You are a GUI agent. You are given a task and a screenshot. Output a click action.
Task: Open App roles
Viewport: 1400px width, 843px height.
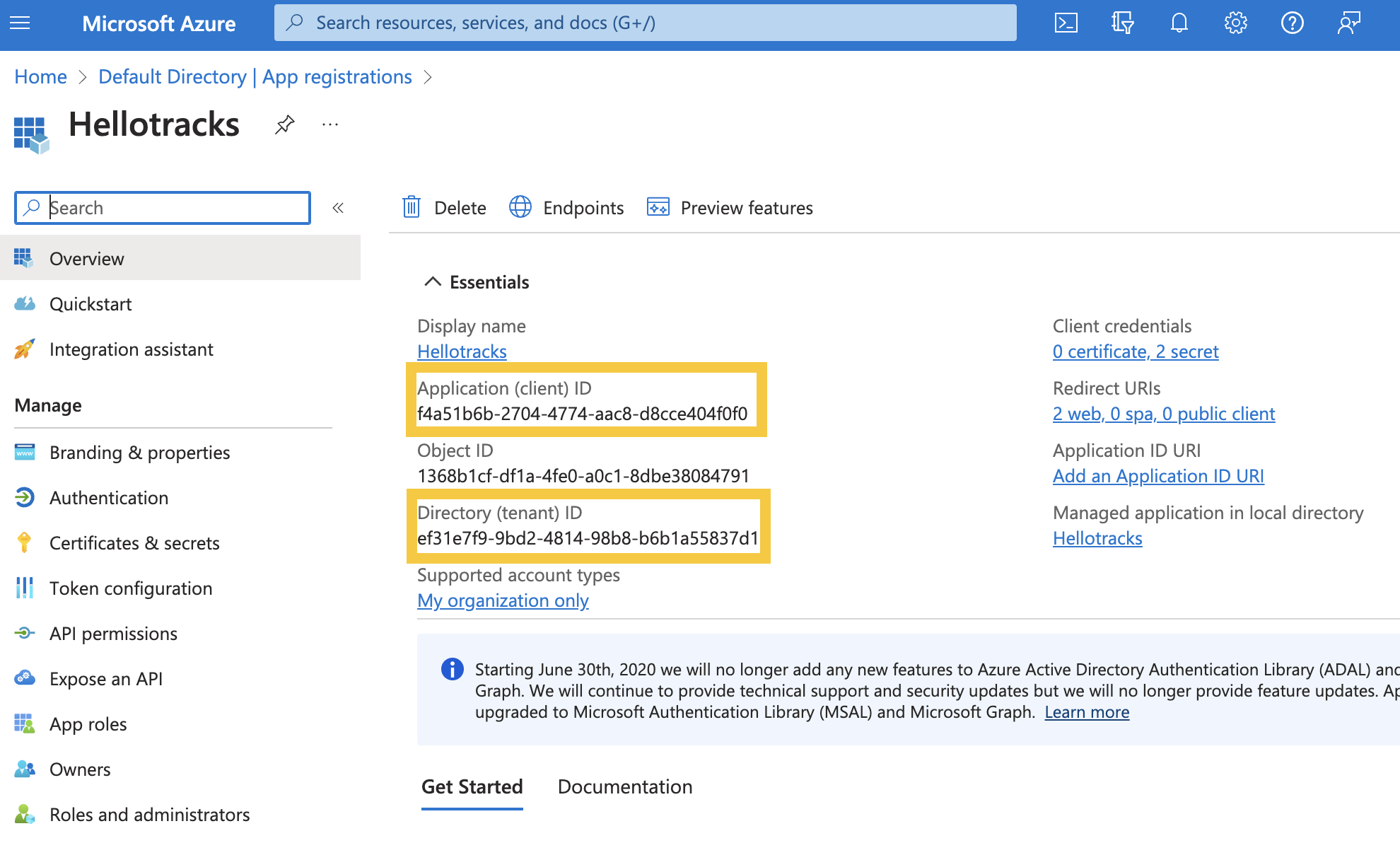pyautogui.click(x=88, y=724)
